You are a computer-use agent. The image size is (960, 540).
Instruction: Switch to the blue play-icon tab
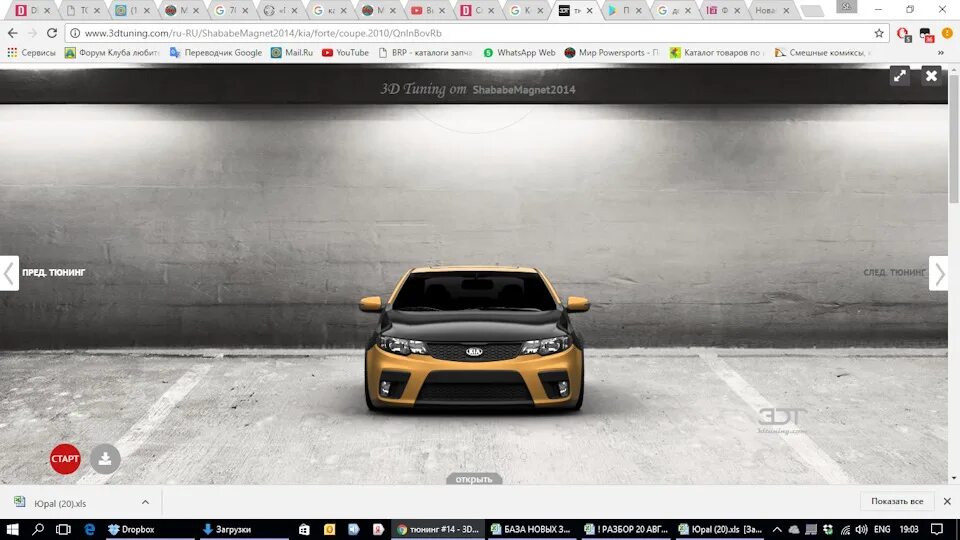[x=624, y=10]
